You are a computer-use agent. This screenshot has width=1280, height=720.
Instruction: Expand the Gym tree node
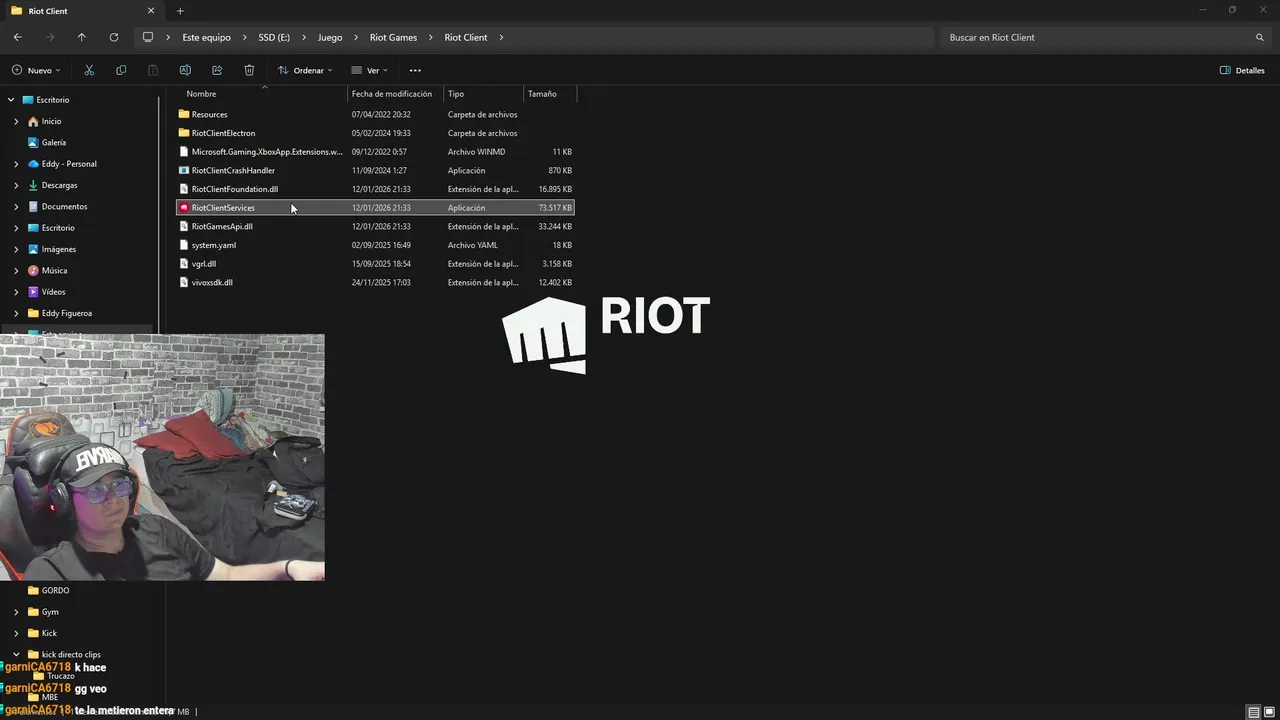click(x=16, y=612)
